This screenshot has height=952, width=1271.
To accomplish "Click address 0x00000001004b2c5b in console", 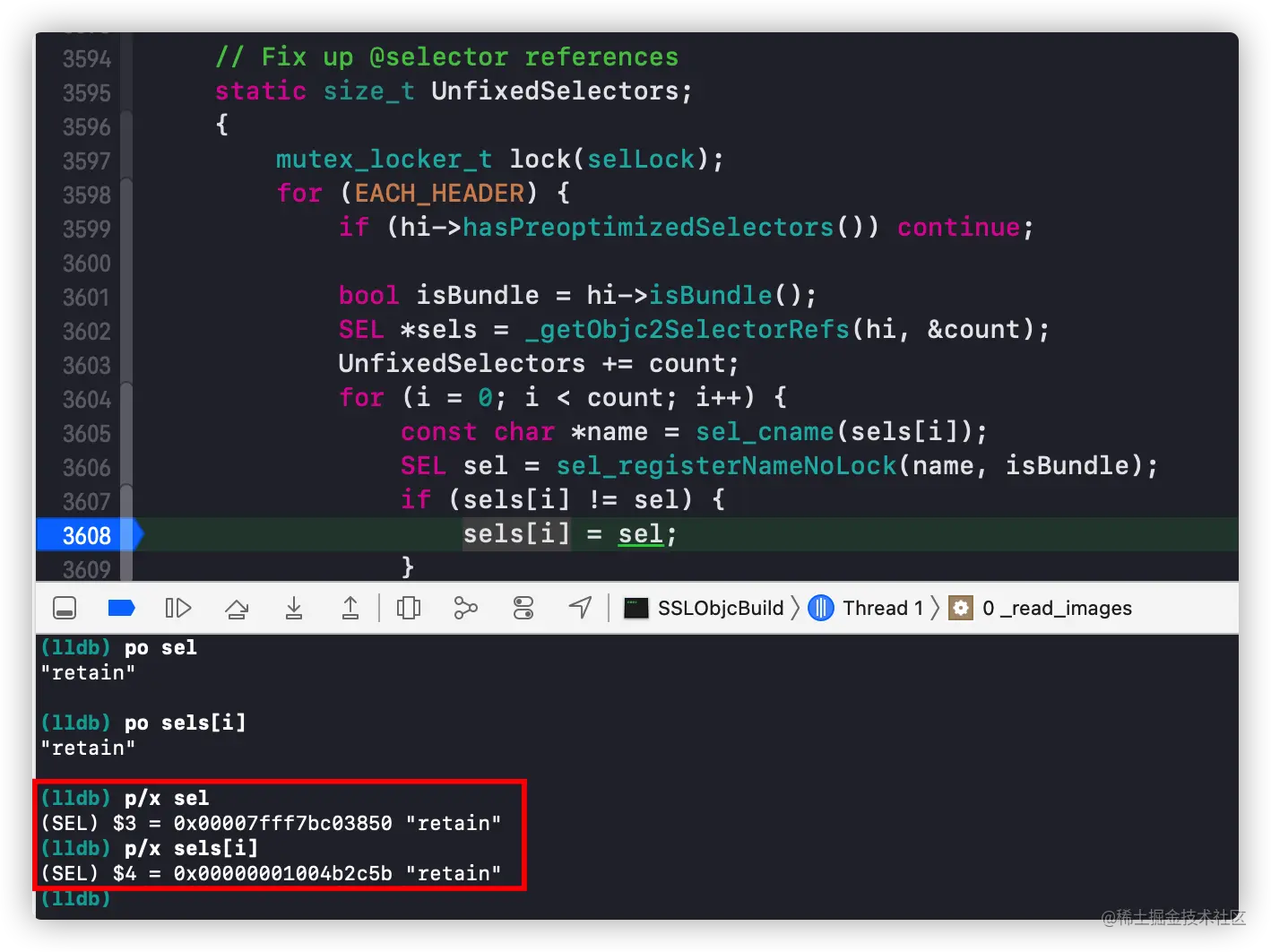I will pyautogui.click(x=283, y=873).
